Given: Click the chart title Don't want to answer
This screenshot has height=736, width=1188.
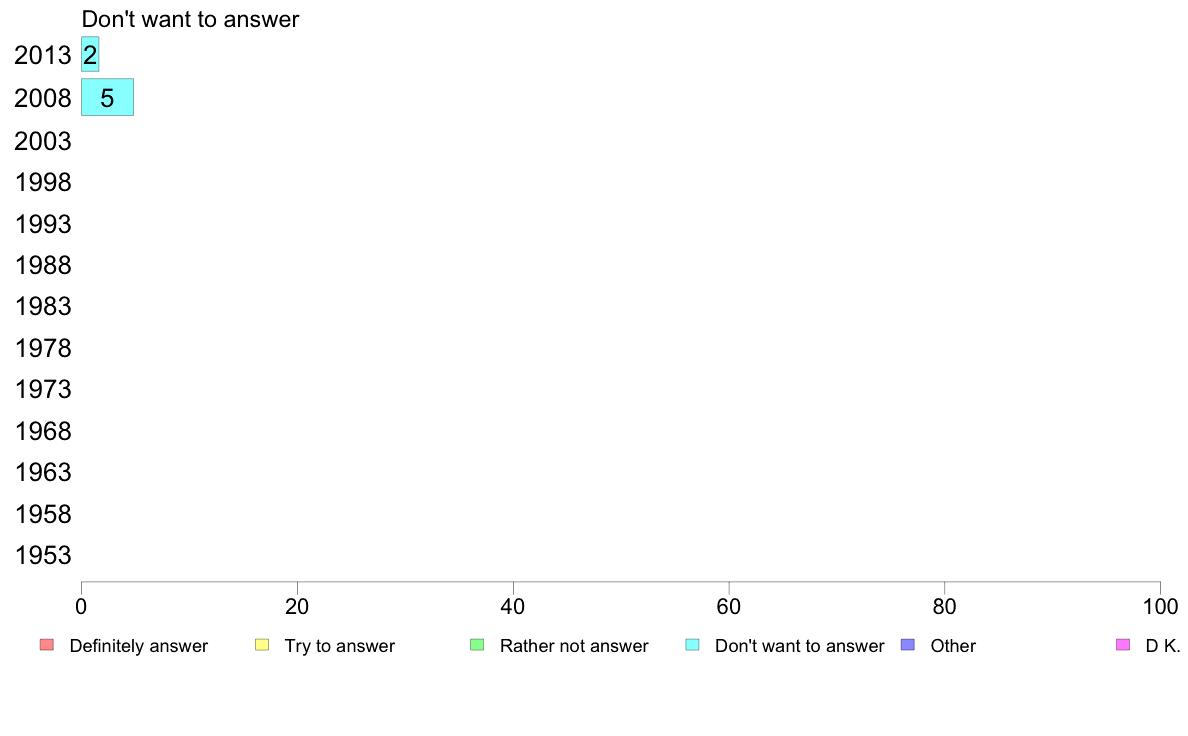Looking at the screenshot, I should click(190, 19).
